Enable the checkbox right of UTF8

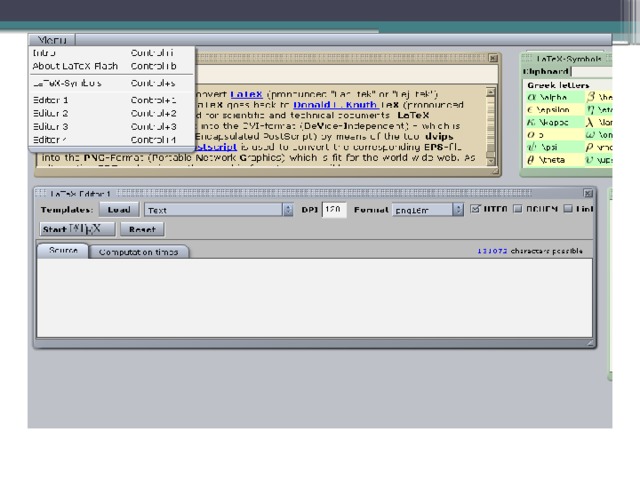click(x=518, y=210)
